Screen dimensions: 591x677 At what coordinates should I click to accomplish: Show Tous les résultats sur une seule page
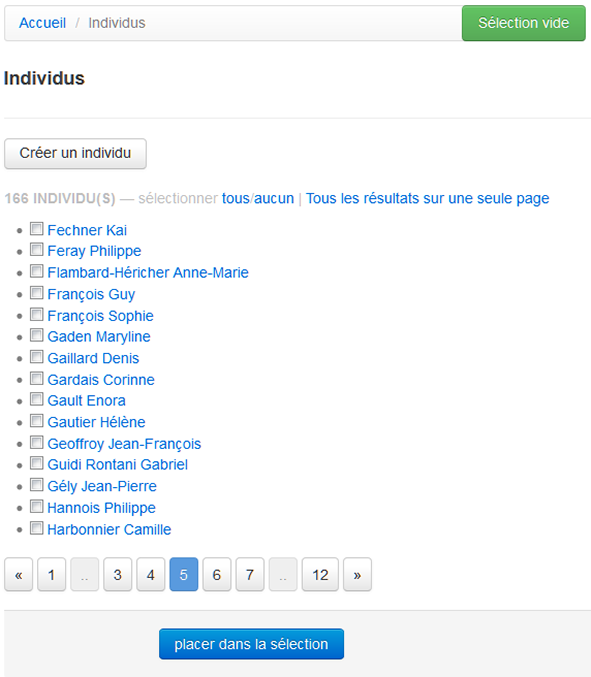pos(427,198)
